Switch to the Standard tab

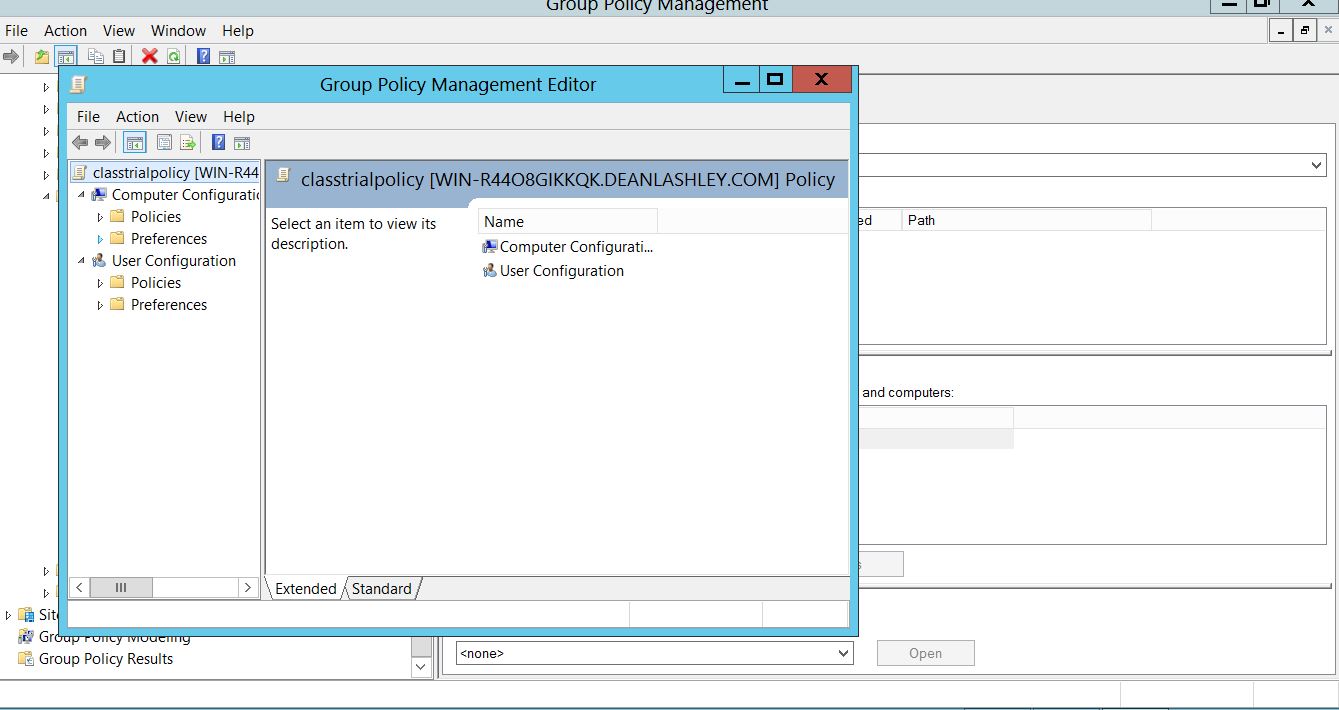tap(381, 589)
